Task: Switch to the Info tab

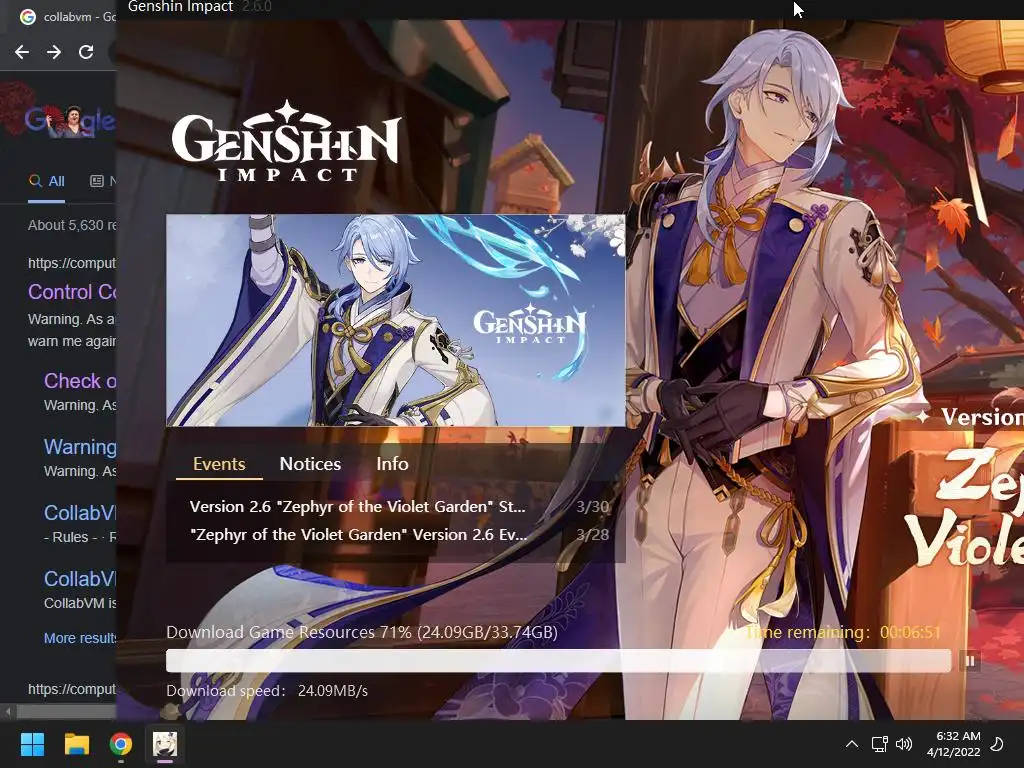Action: coord(392,464)
